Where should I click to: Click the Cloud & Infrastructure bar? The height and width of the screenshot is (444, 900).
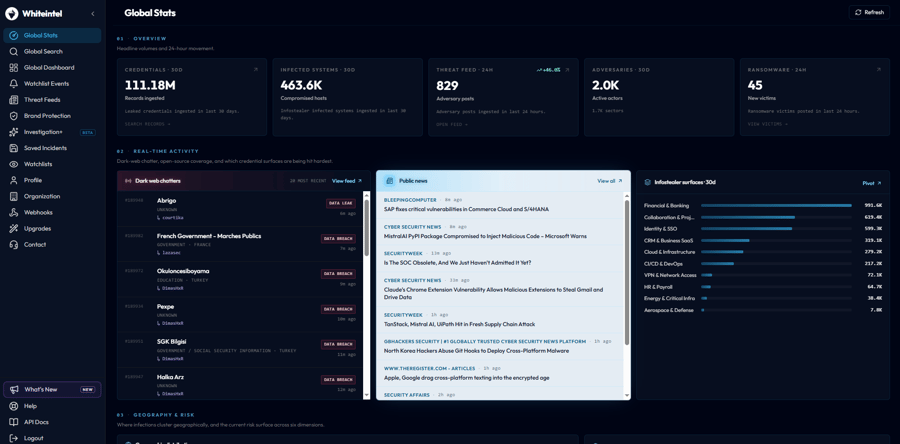point(722,252)
